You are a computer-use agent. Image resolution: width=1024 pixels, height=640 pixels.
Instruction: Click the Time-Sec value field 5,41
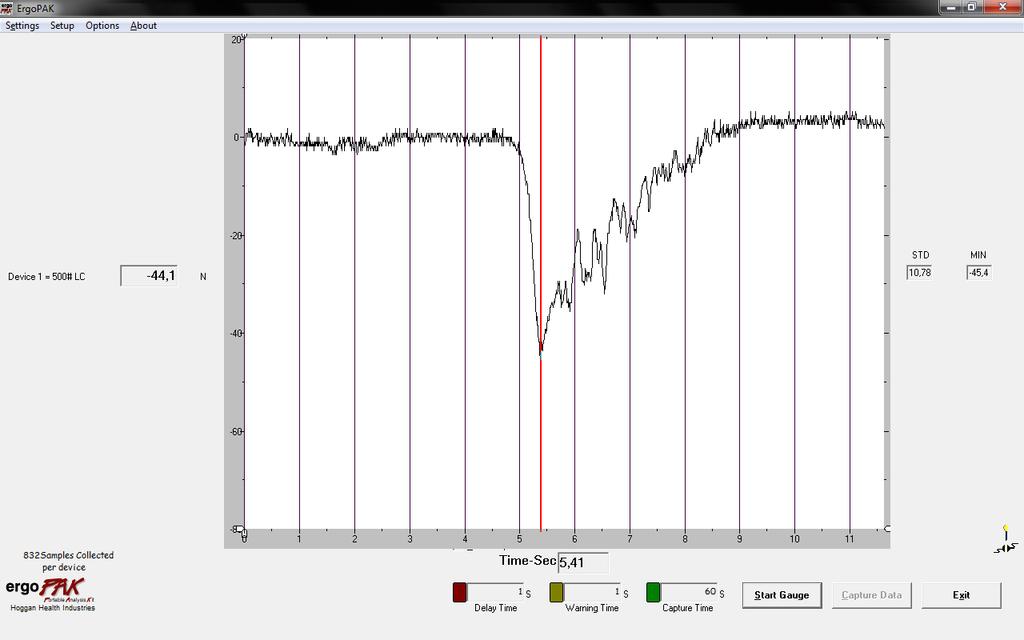coord(583,562)
